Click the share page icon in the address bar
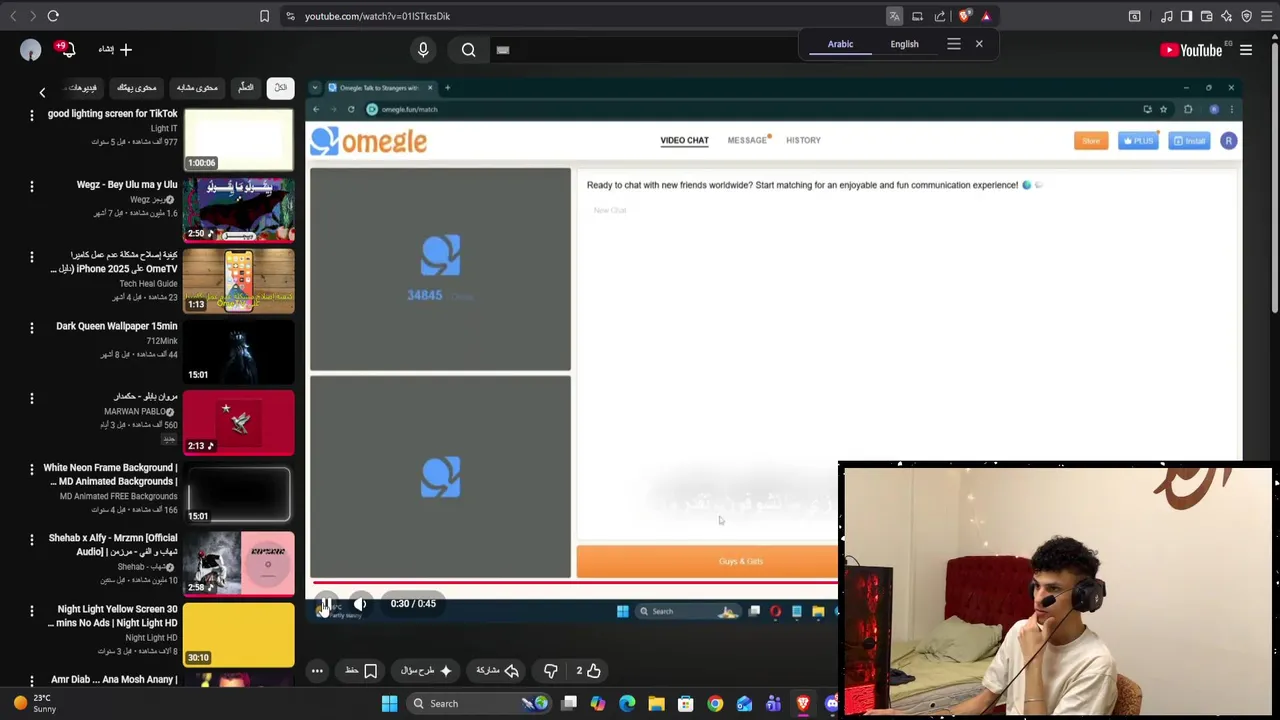This screenshot has height=720, width=1280. 940,16
